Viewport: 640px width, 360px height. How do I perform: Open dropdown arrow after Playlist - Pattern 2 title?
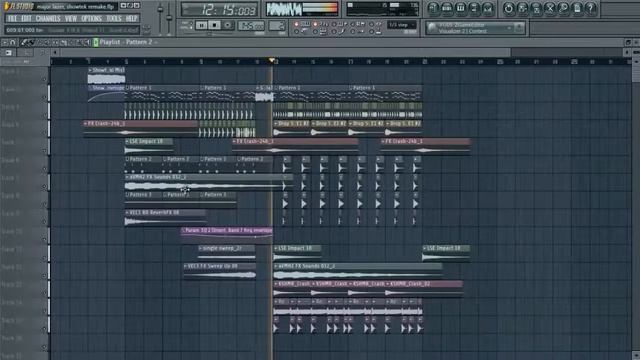click(156, 42)
